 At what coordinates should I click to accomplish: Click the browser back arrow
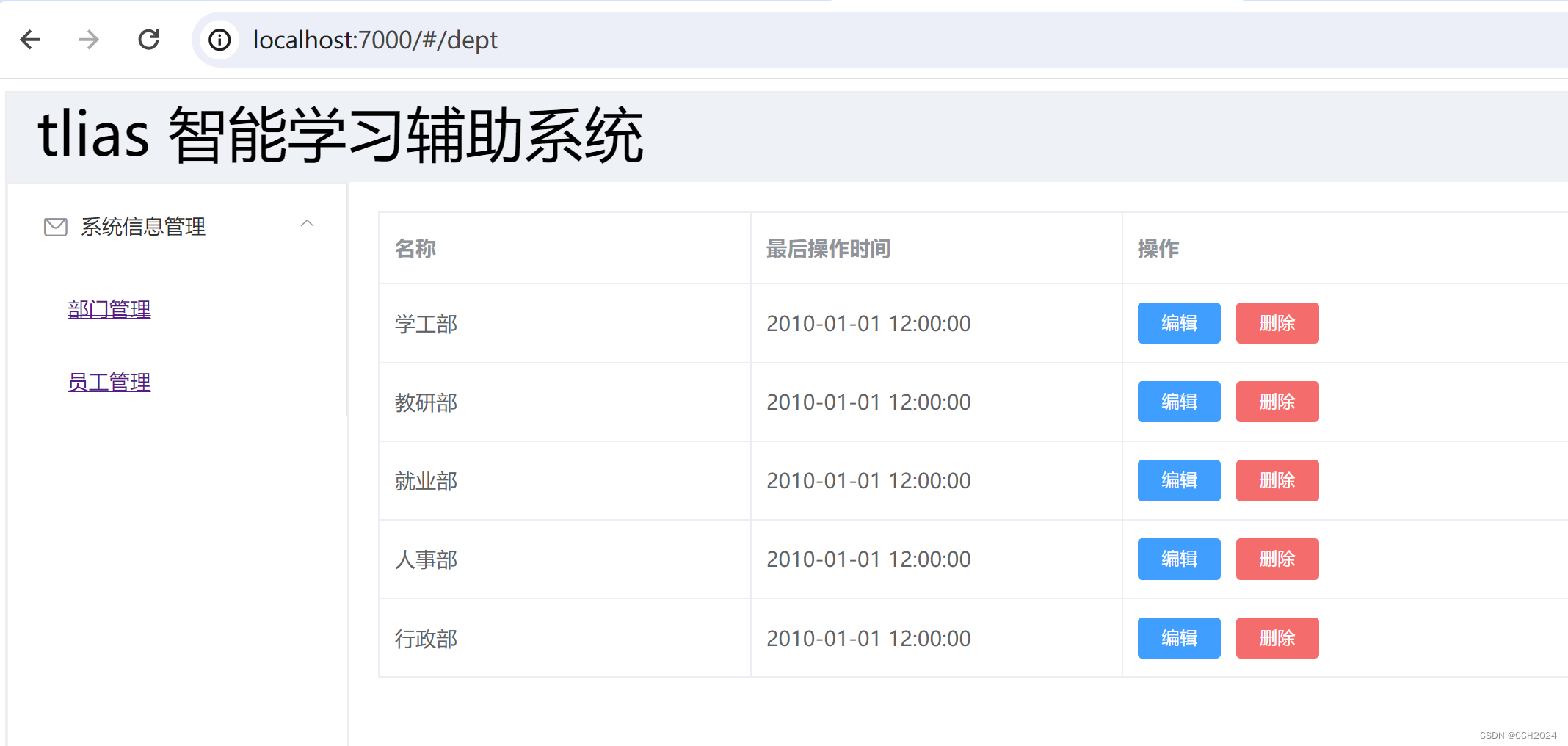30,40
